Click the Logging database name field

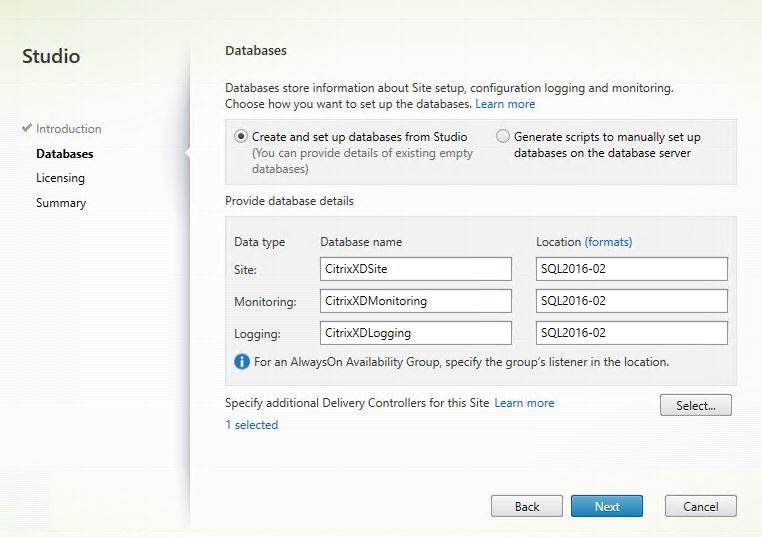point(415,333)
